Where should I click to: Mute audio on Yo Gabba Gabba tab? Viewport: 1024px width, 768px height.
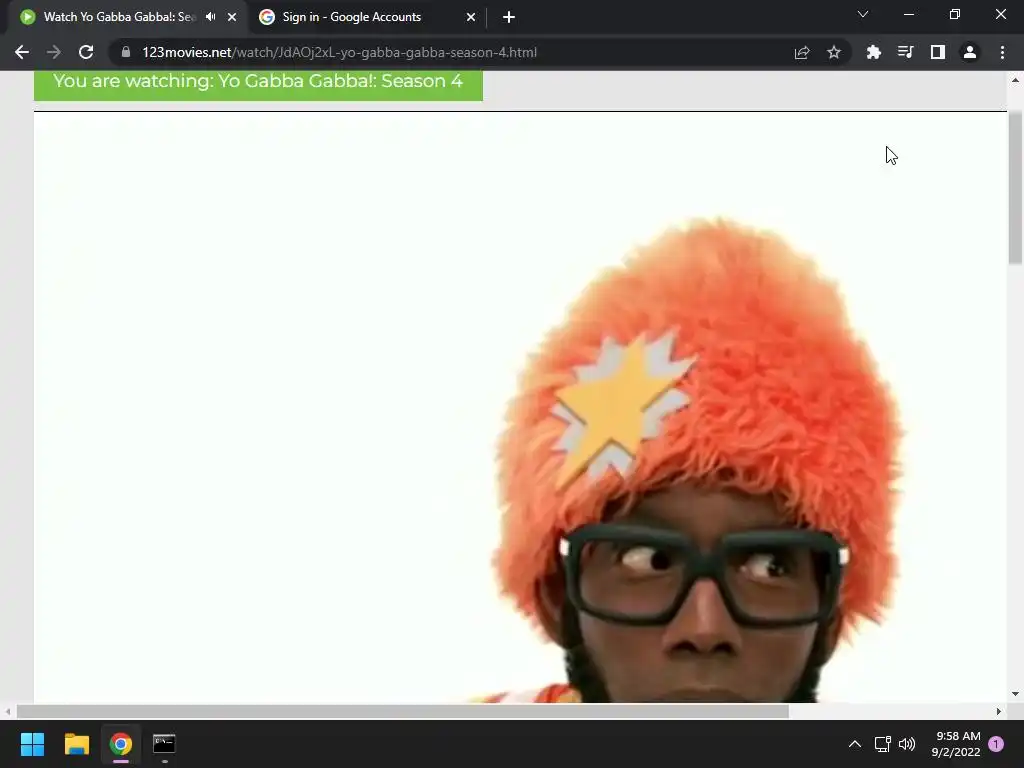point(210,17)
